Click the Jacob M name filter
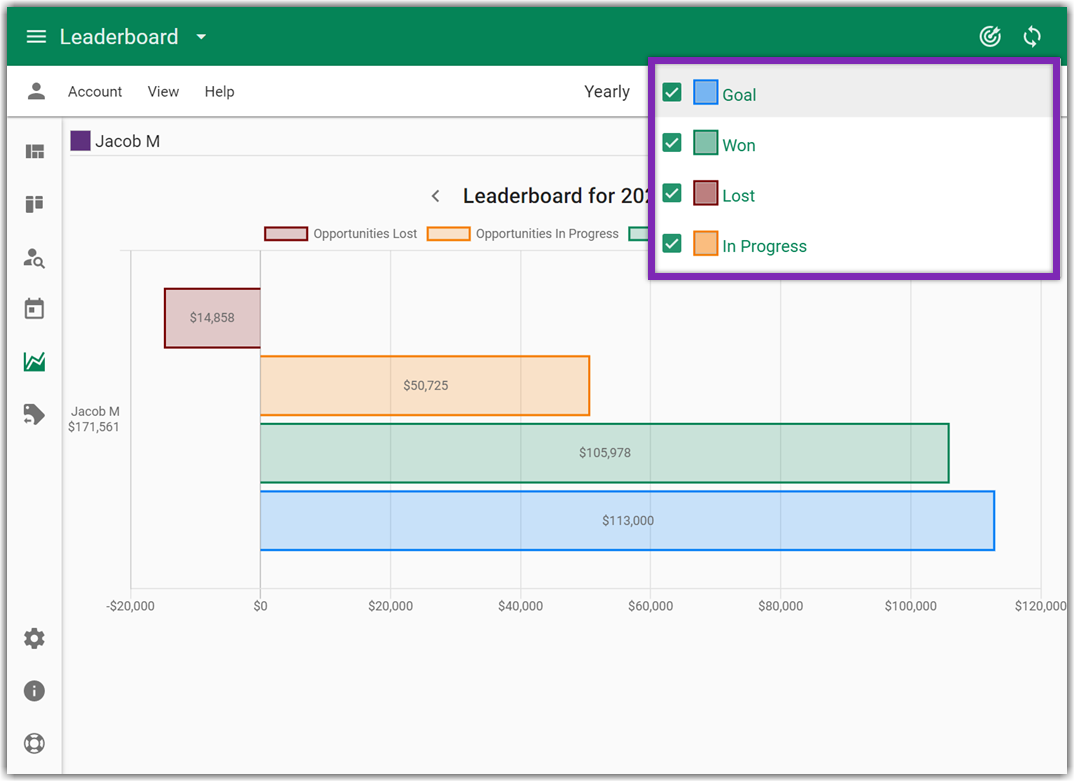The image size is (1075, 782). pos(128,141)
